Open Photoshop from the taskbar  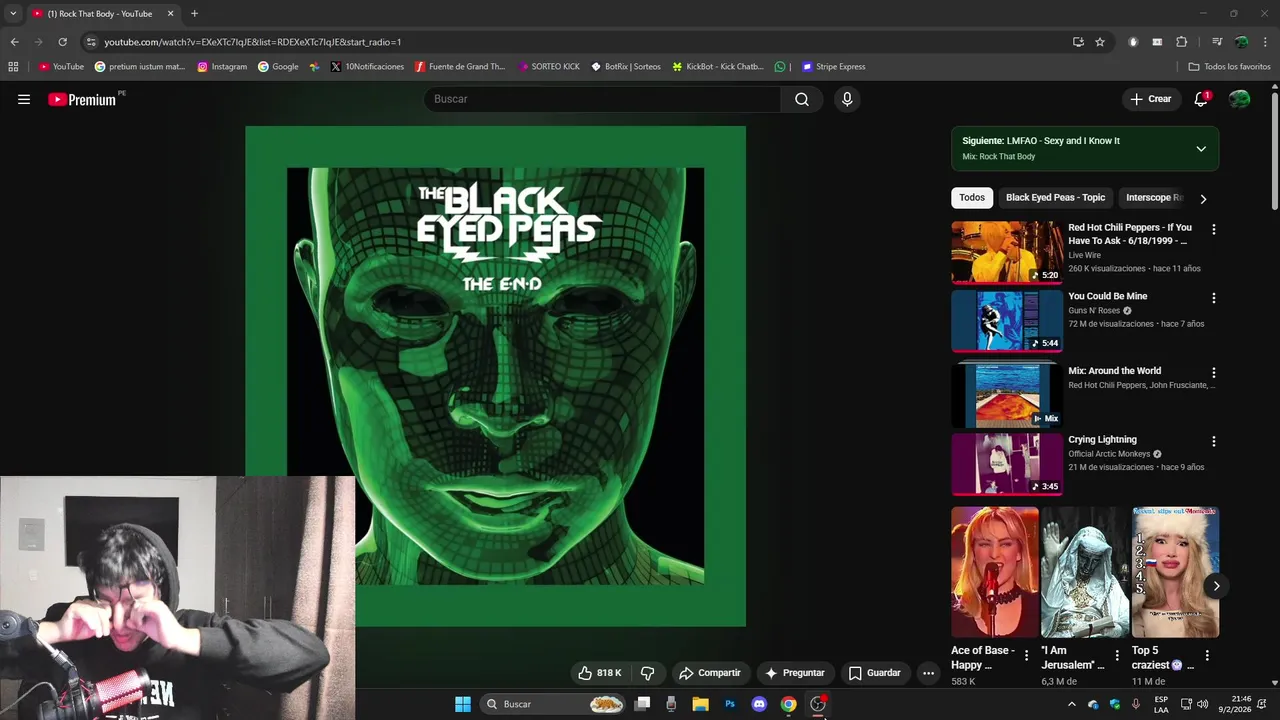click(730, 704)
